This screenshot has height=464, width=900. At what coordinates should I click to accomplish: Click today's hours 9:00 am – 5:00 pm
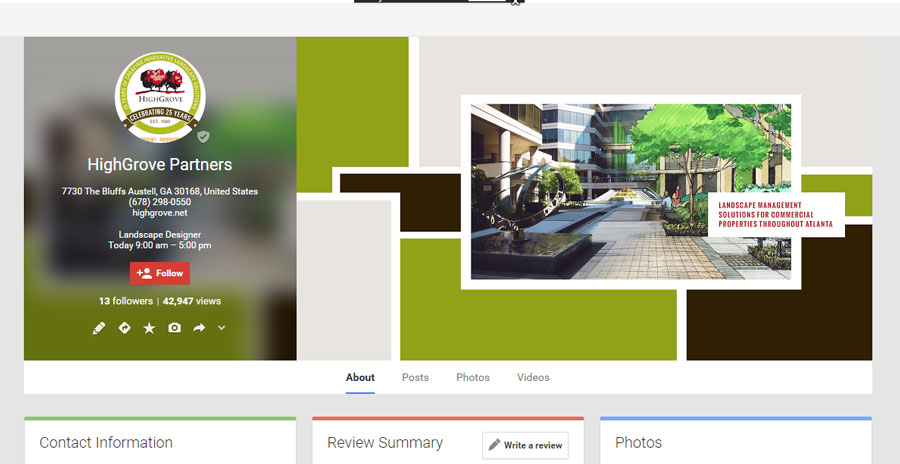(x=160, y=245)
